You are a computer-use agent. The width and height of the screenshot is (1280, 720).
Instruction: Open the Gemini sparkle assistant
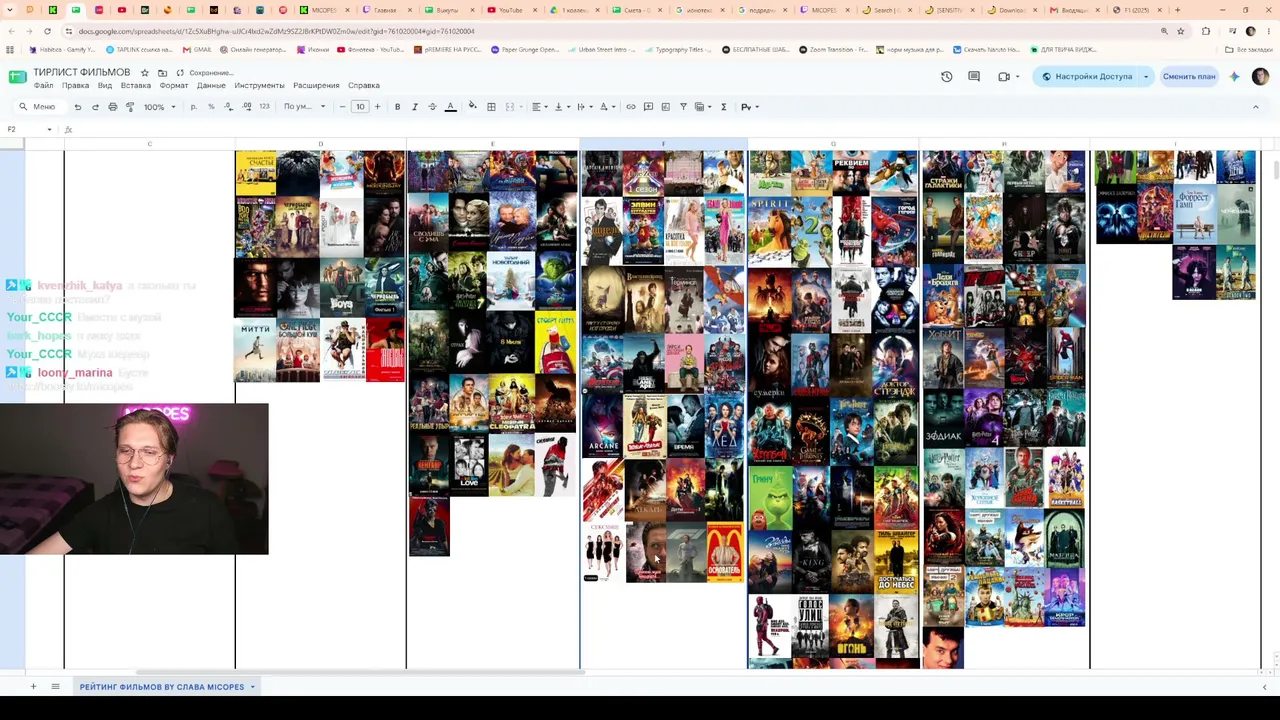click(1235, 77)
